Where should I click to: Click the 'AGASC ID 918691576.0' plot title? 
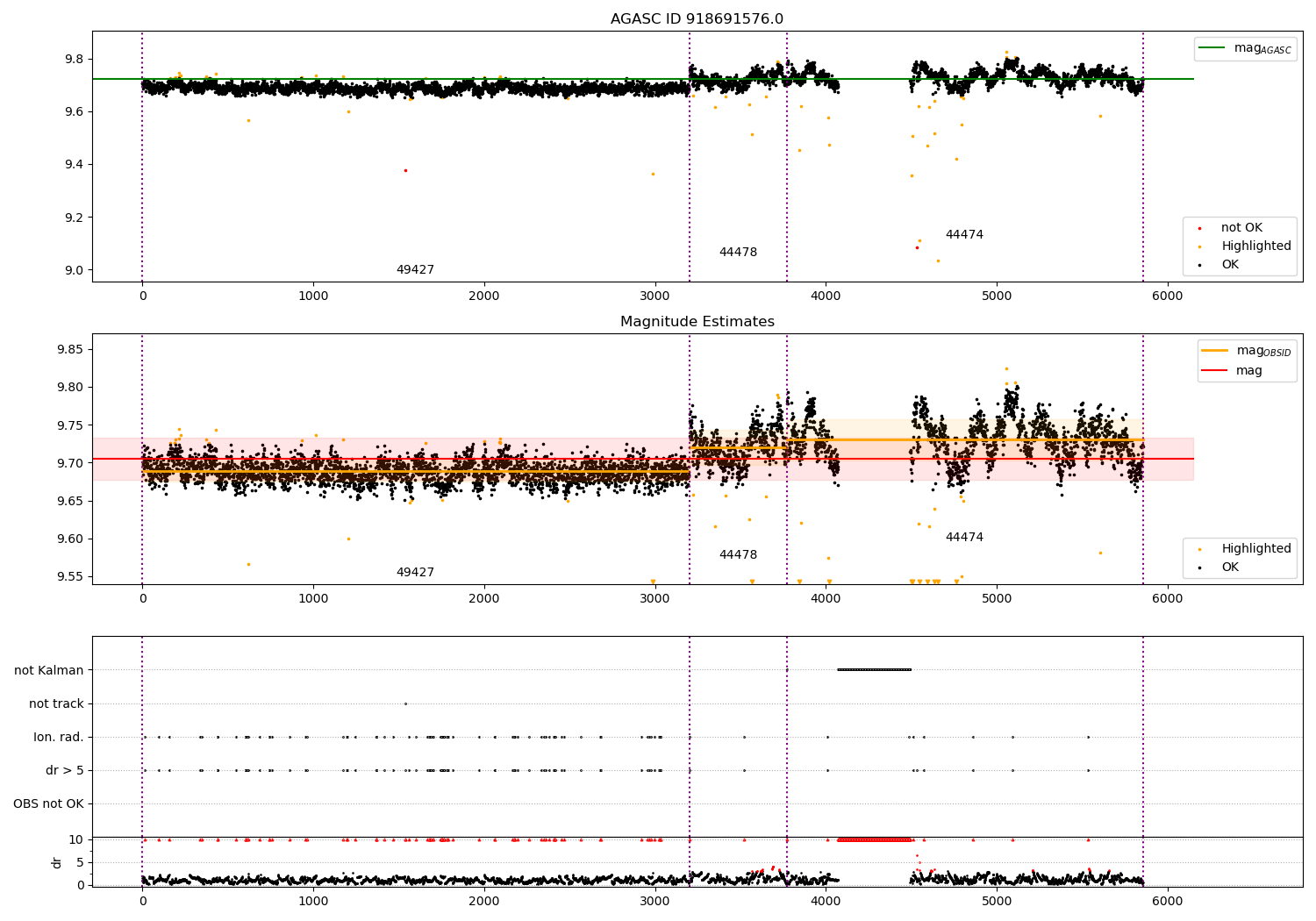(697, 19)
